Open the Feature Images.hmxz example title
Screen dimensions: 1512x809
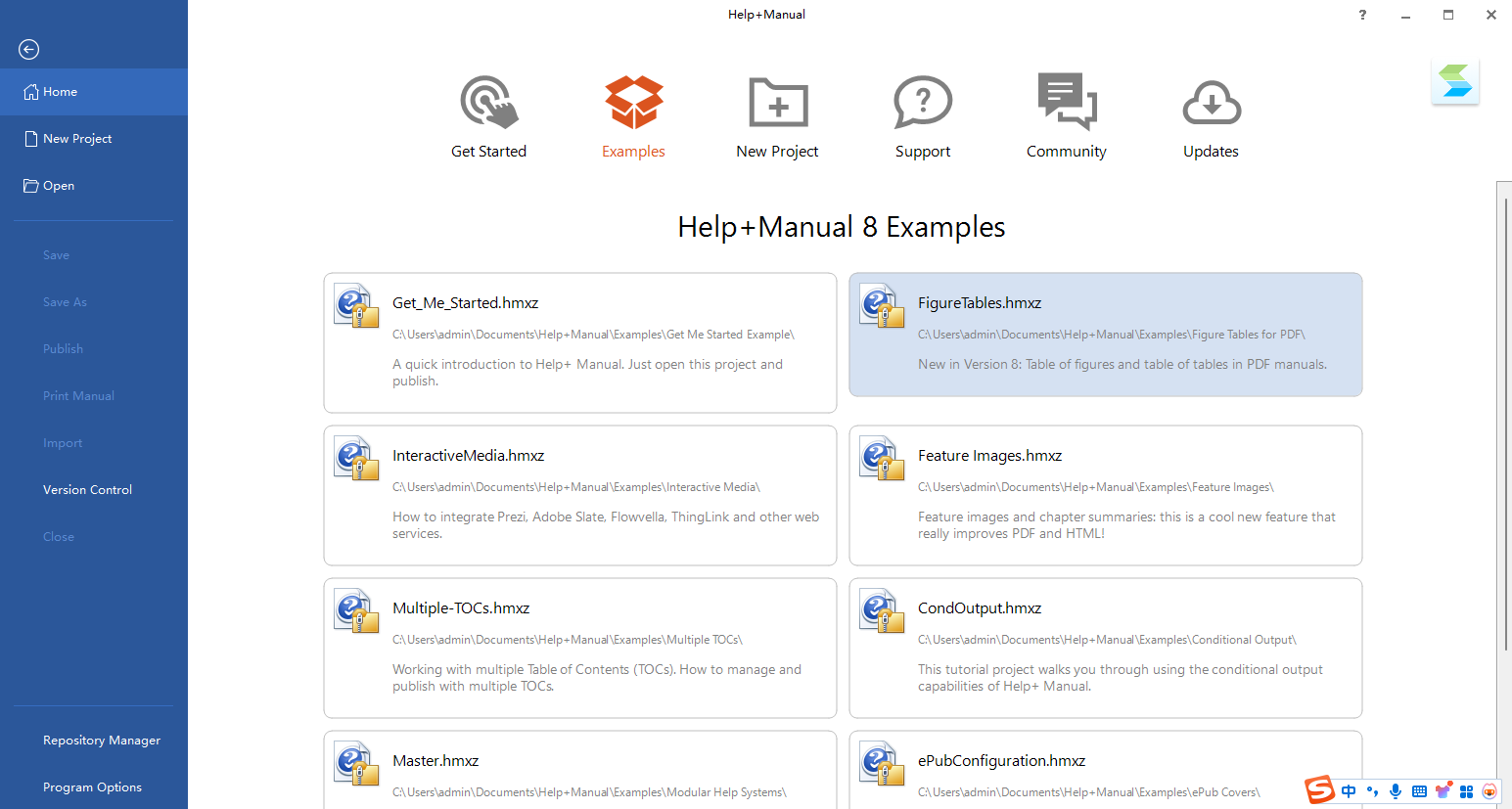pos(990,456)
